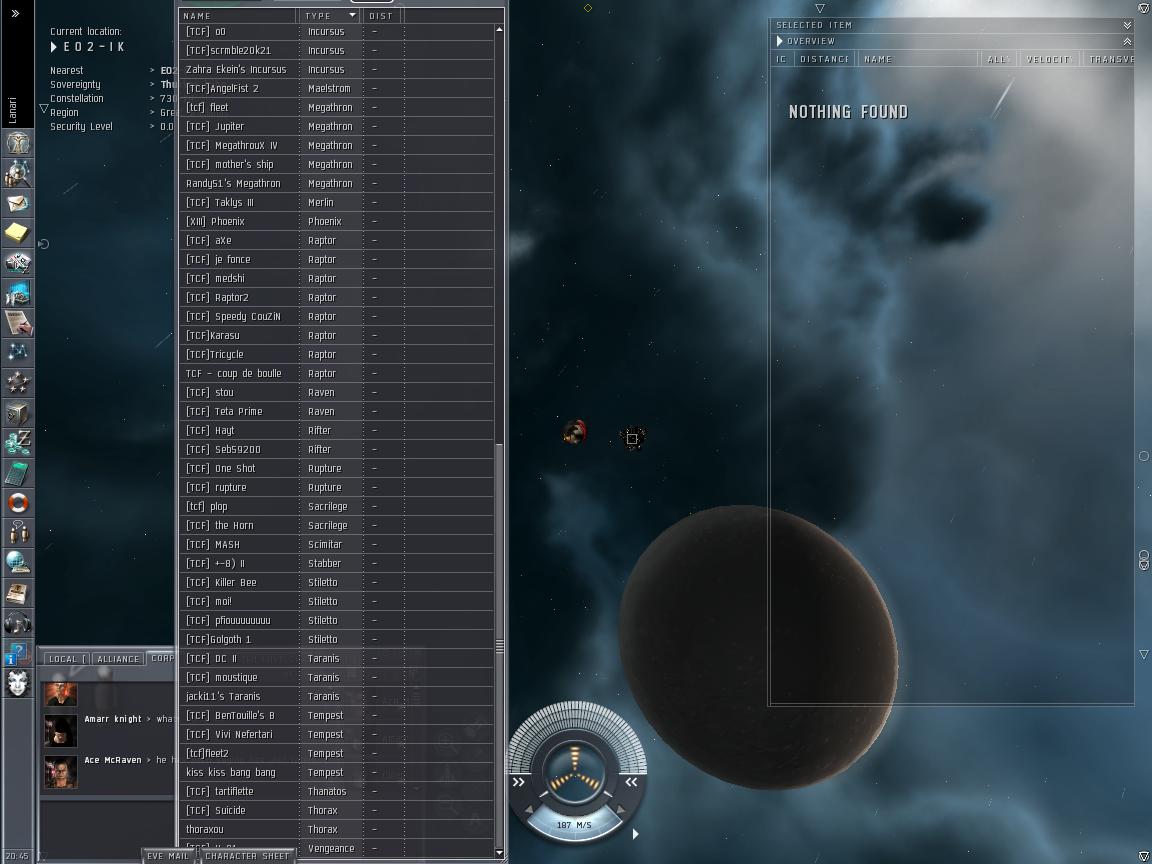Open the character sheet Vitruvian-man sidebar icon
This screenshot has width=1152, height=864.
[x=18, y=143]
